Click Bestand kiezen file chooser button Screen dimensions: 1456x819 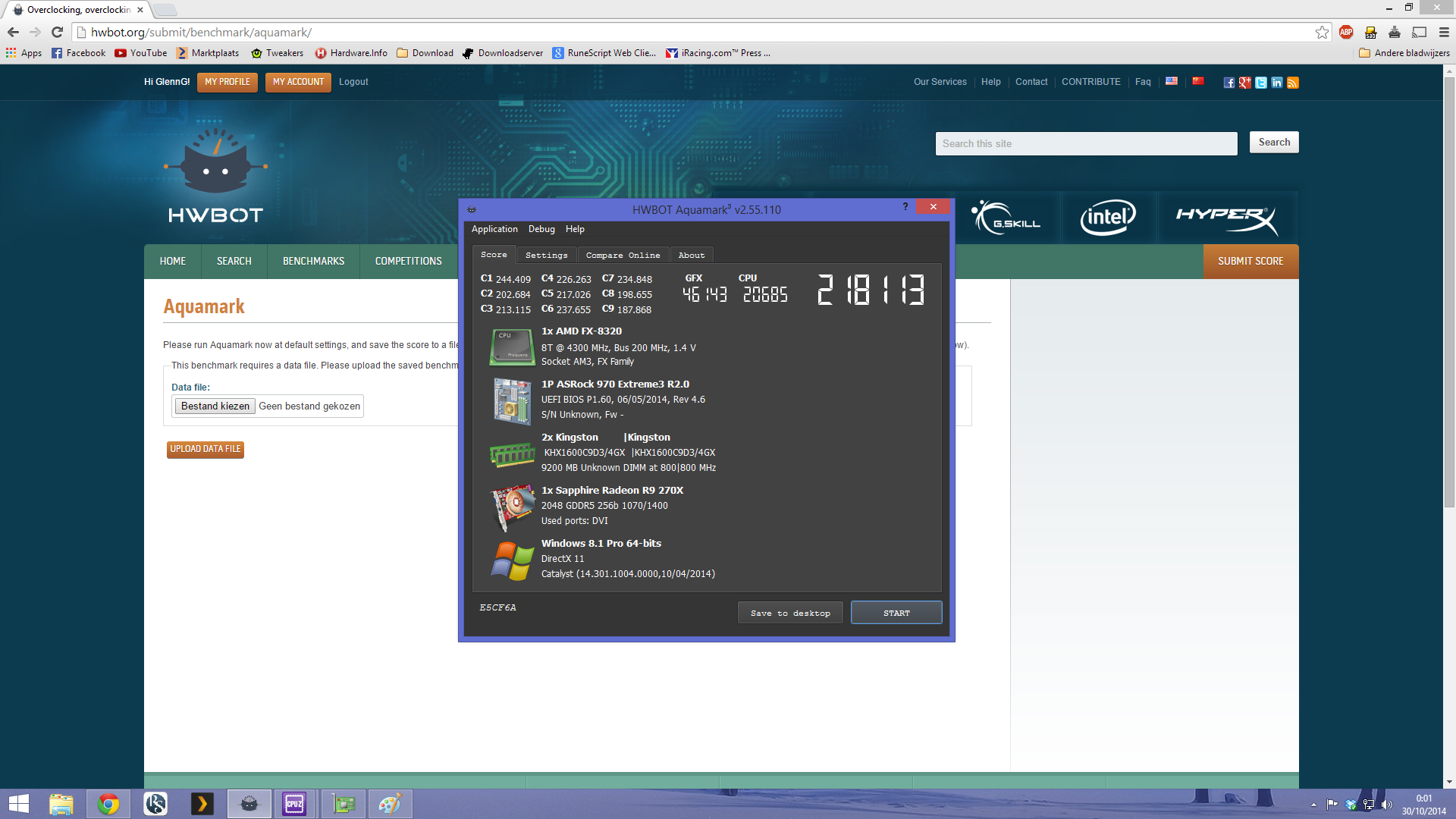click(215, 406)
